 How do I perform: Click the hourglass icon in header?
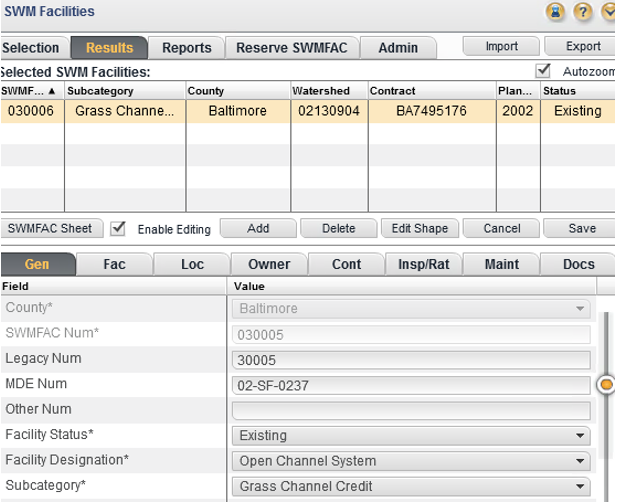[x=556, y=12]
